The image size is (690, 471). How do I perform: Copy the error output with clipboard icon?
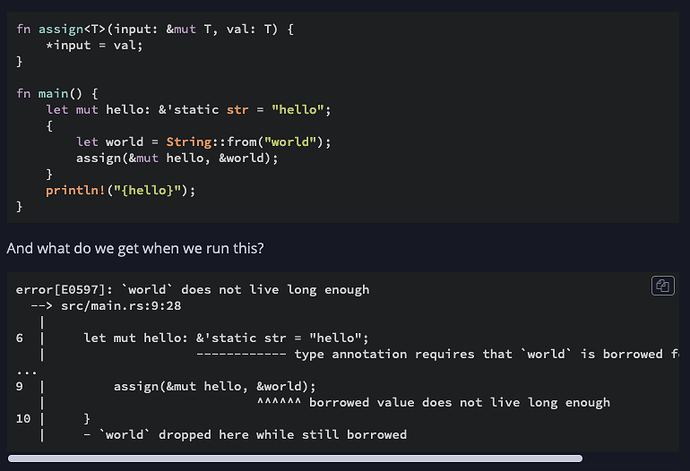662,286
